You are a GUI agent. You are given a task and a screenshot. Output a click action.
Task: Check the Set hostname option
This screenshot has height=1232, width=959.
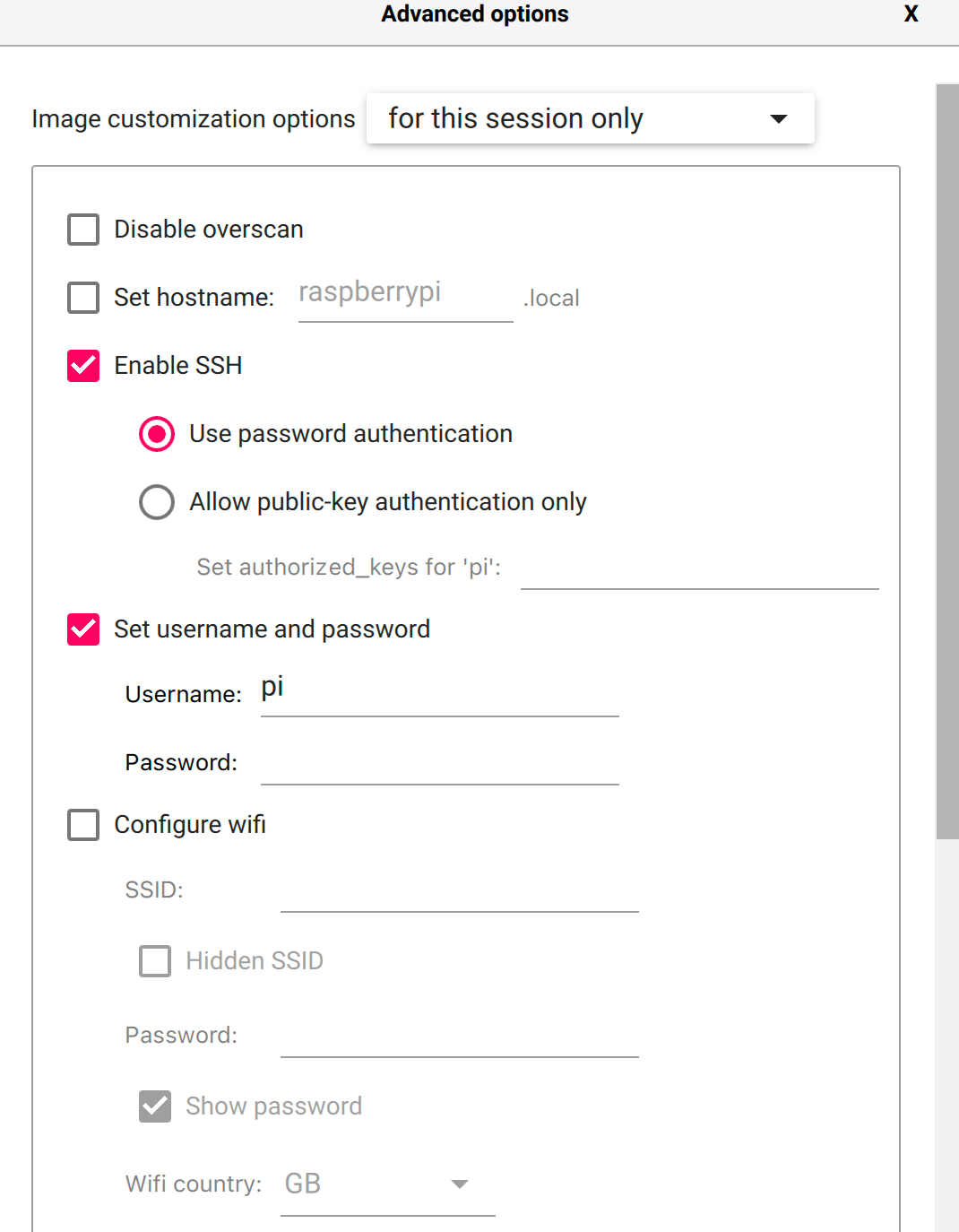click(x=82, y=298)
